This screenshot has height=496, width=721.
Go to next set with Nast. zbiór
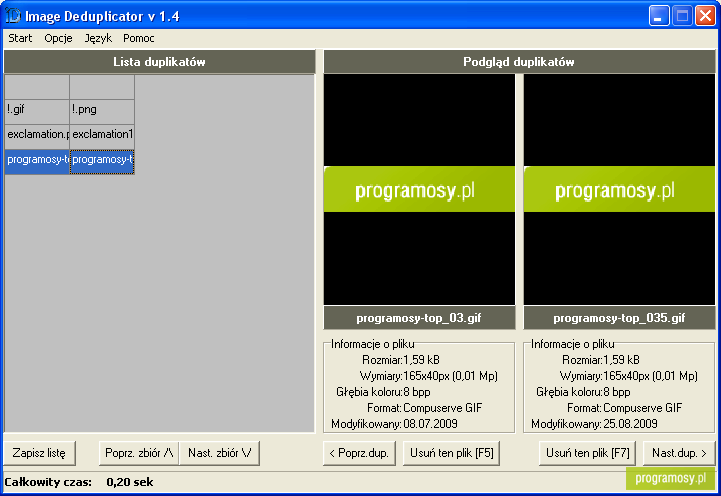(219, 453)
